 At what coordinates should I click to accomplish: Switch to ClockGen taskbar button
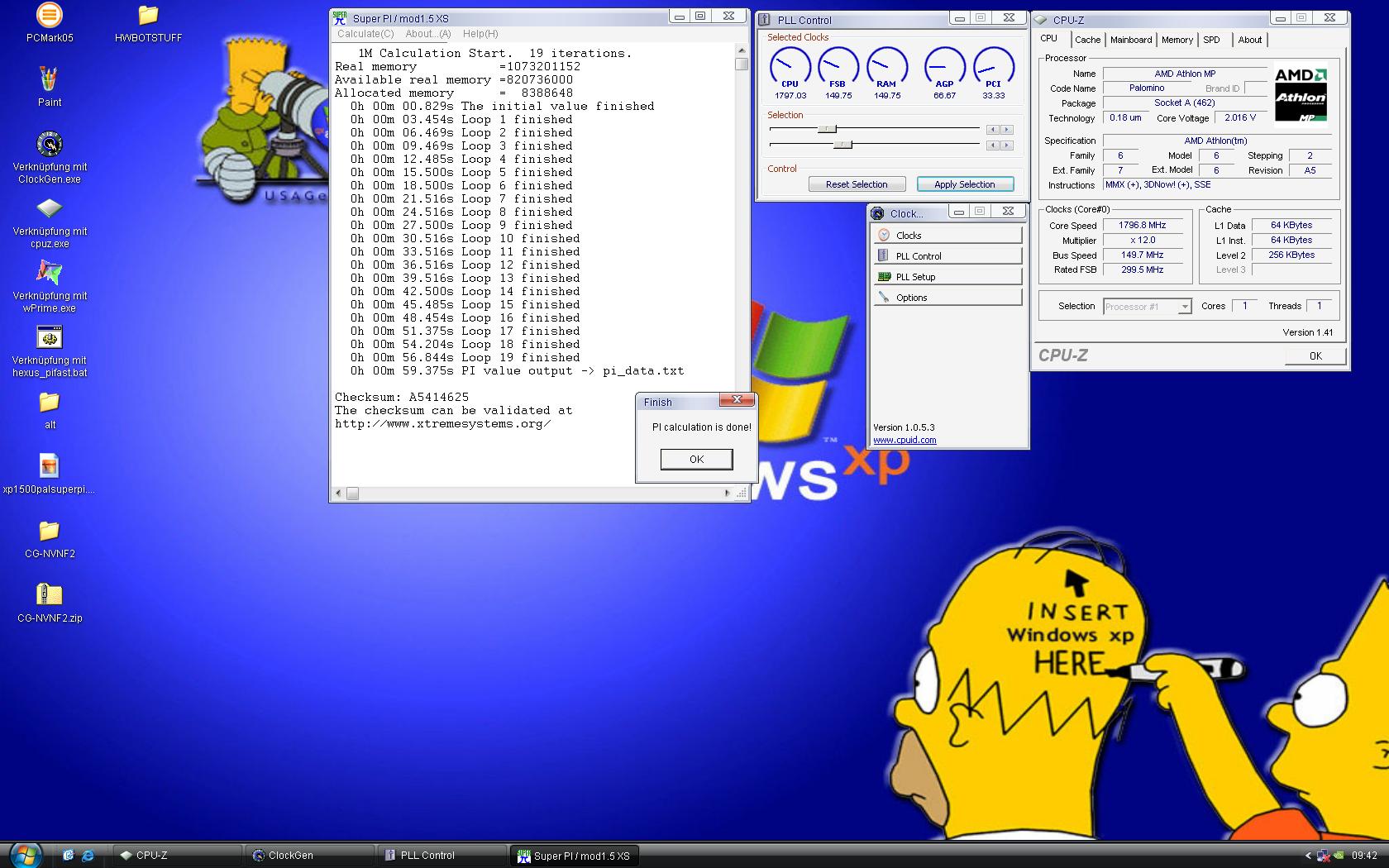(x=312, y=856)
